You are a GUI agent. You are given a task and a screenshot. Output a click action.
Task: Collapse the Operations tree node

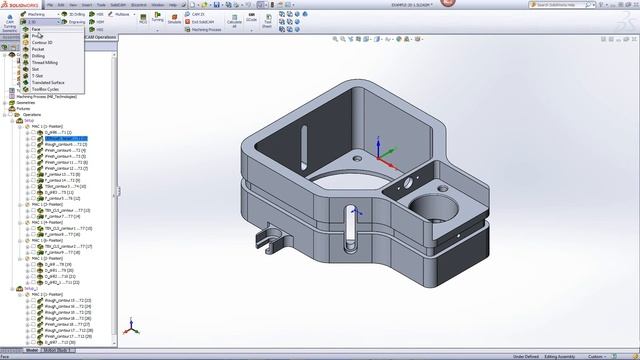pyautogui.click(x=4, y=115)
